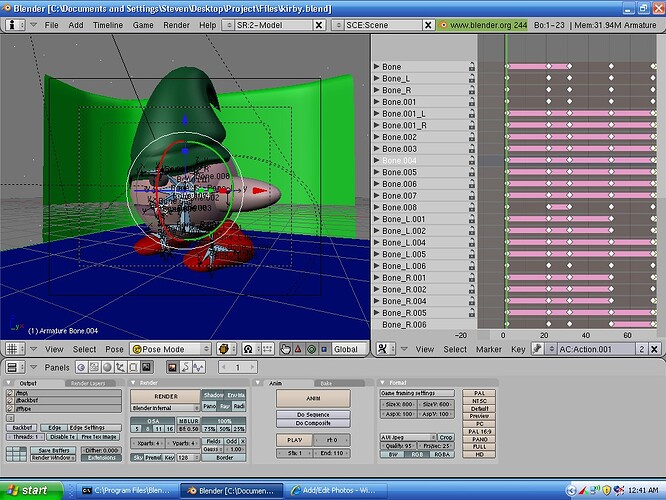
Task: Select the translate manipulator triangle icon
Action: coord(298,349)
